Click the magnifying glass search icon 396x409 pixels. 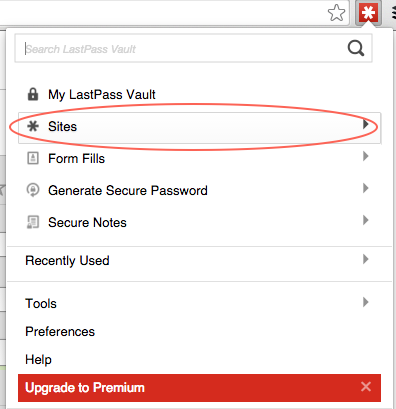coord(356,48)
